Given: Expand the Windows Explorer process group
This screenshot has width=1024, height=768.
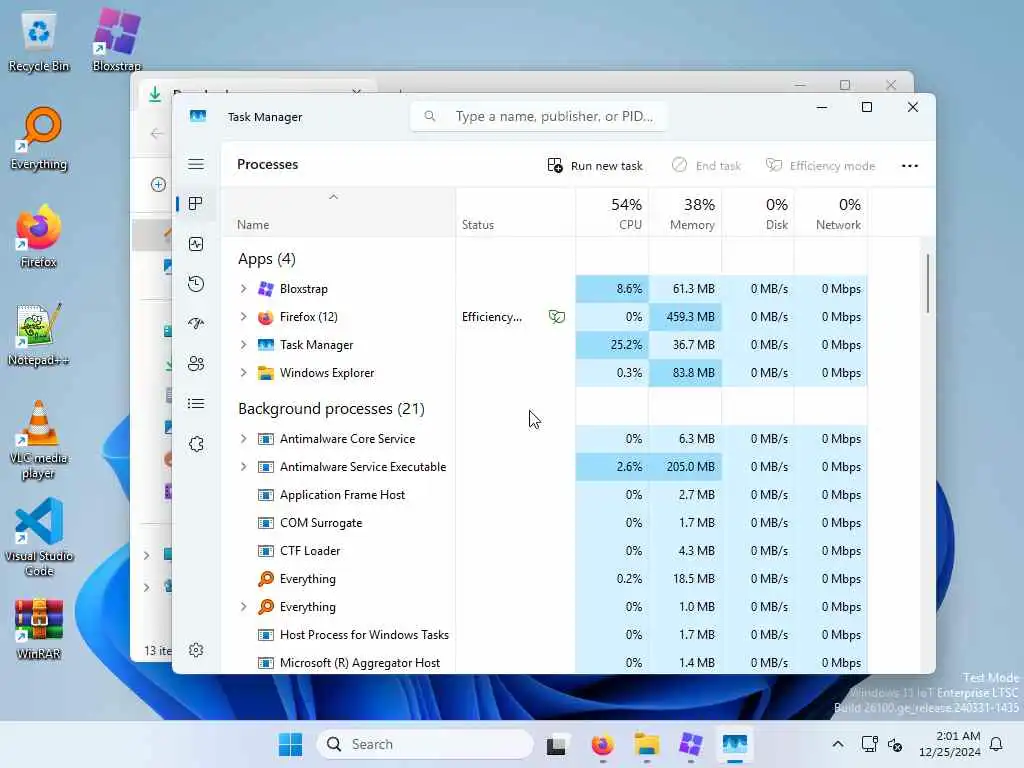Looking at the screenshot, I should click(x=244, y=373).
